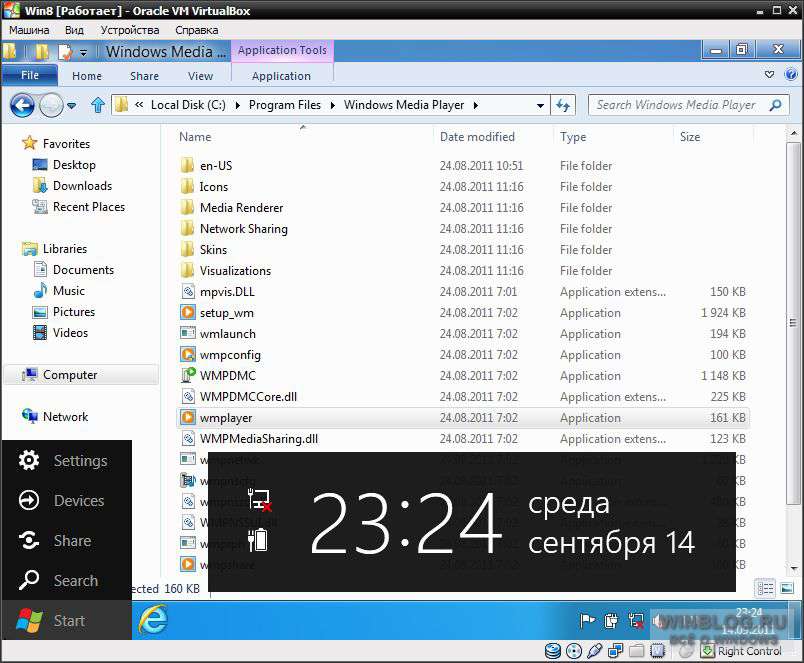Select the wmlaunch application icon
Screen dimensions: 804x663
pyautogui.click(x=188, y=333)
